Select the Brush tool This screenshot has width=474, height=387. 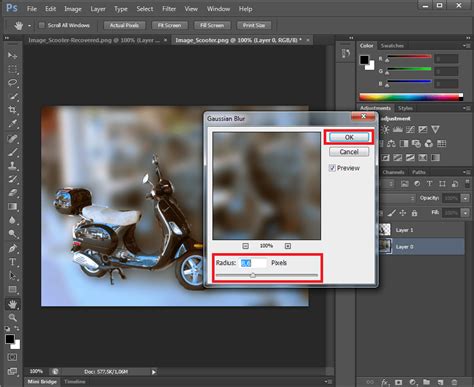pos(12,152)
